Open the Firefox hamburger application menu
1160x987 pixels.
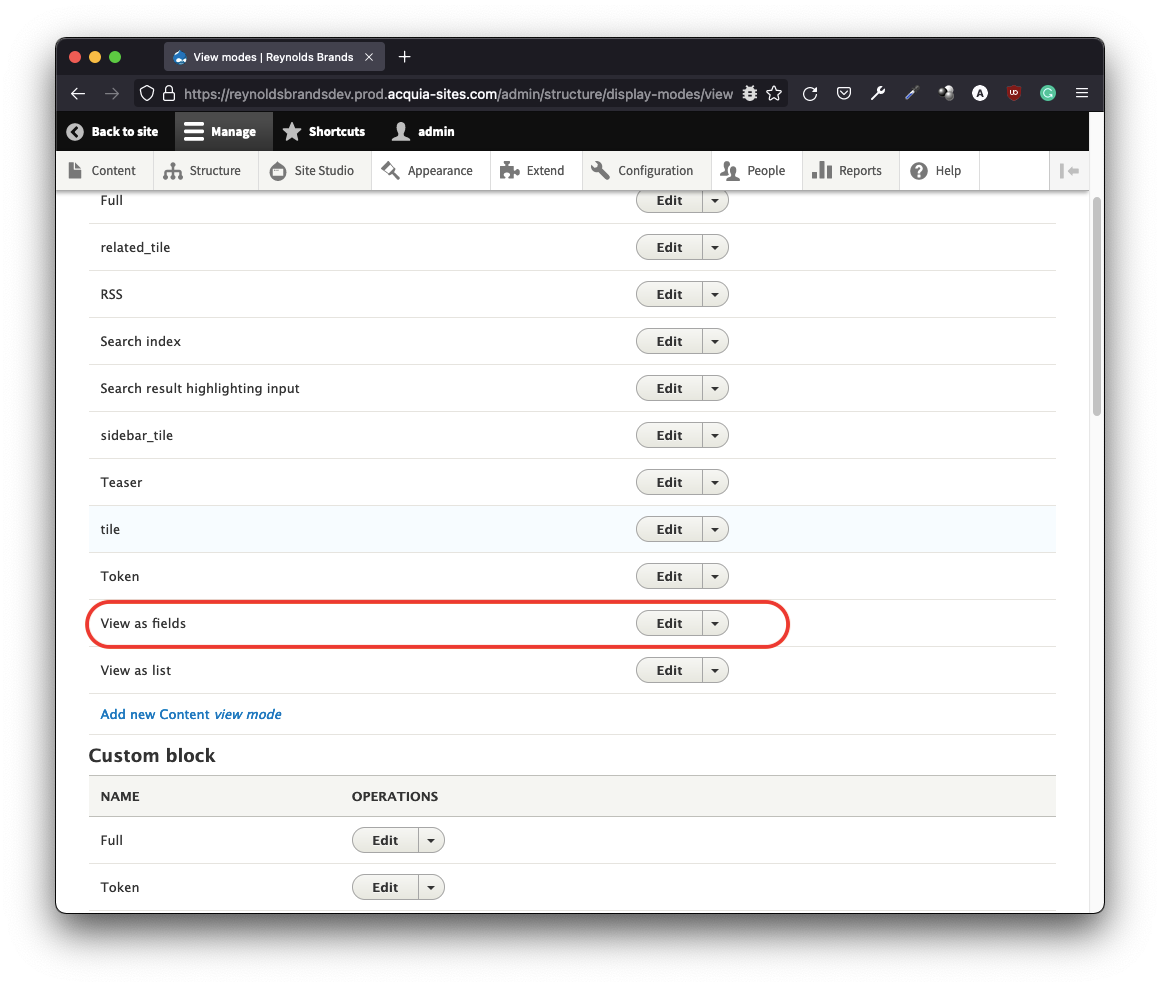[1082, 93]
